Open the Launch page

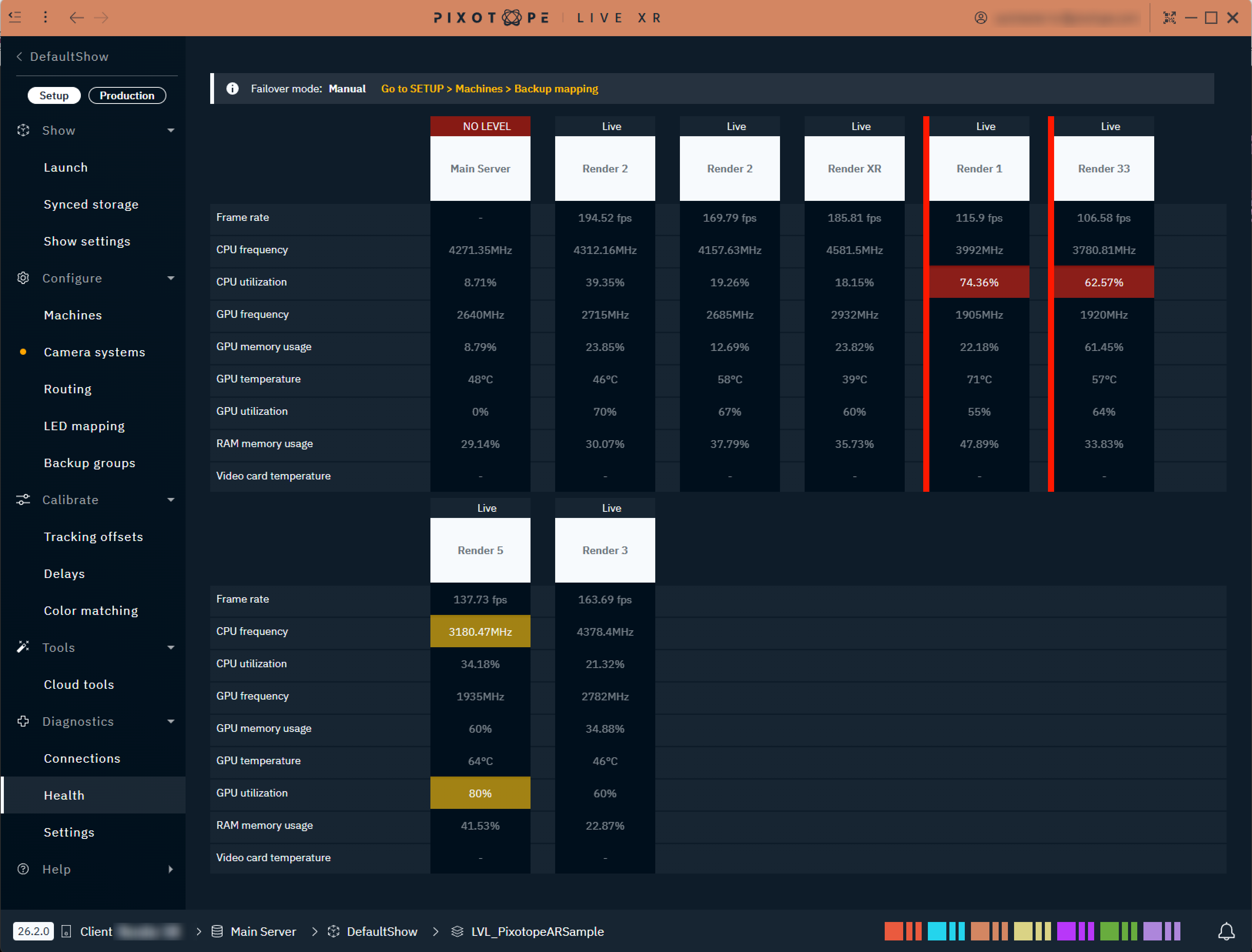point(66,168)
